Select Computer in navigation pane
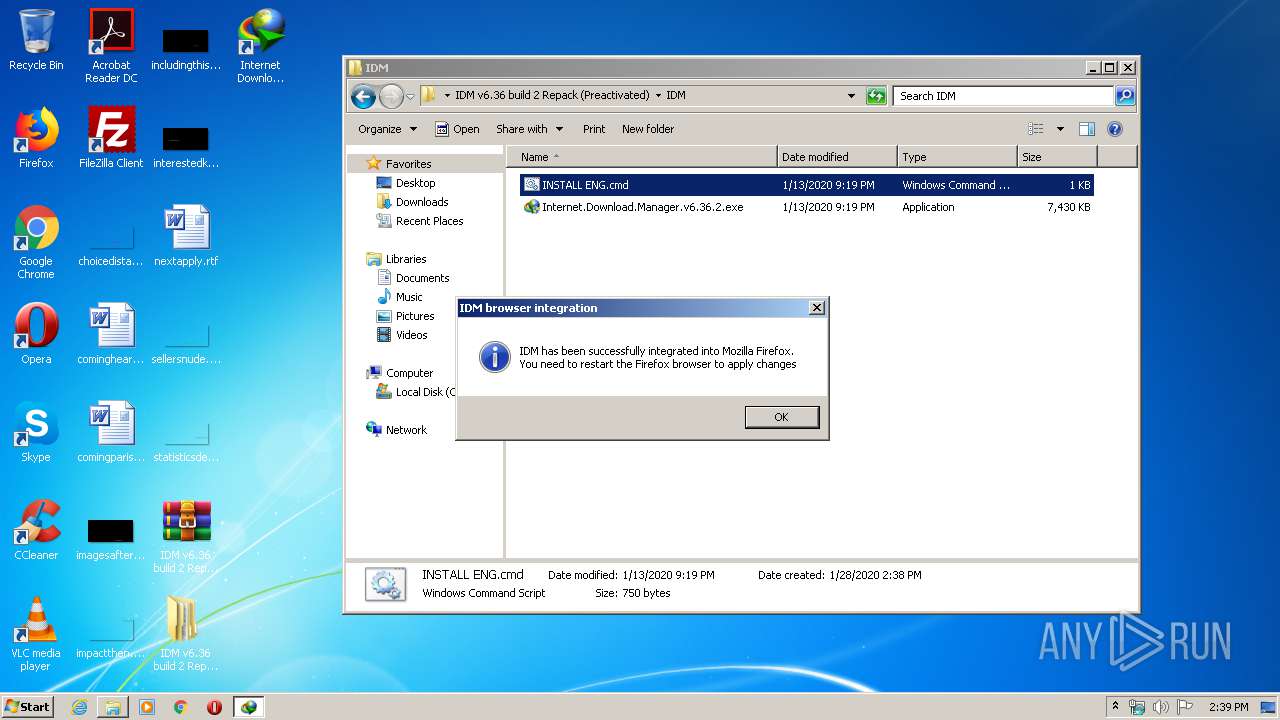Viewport: 1280px width, 720px height. tap(409, 373)
